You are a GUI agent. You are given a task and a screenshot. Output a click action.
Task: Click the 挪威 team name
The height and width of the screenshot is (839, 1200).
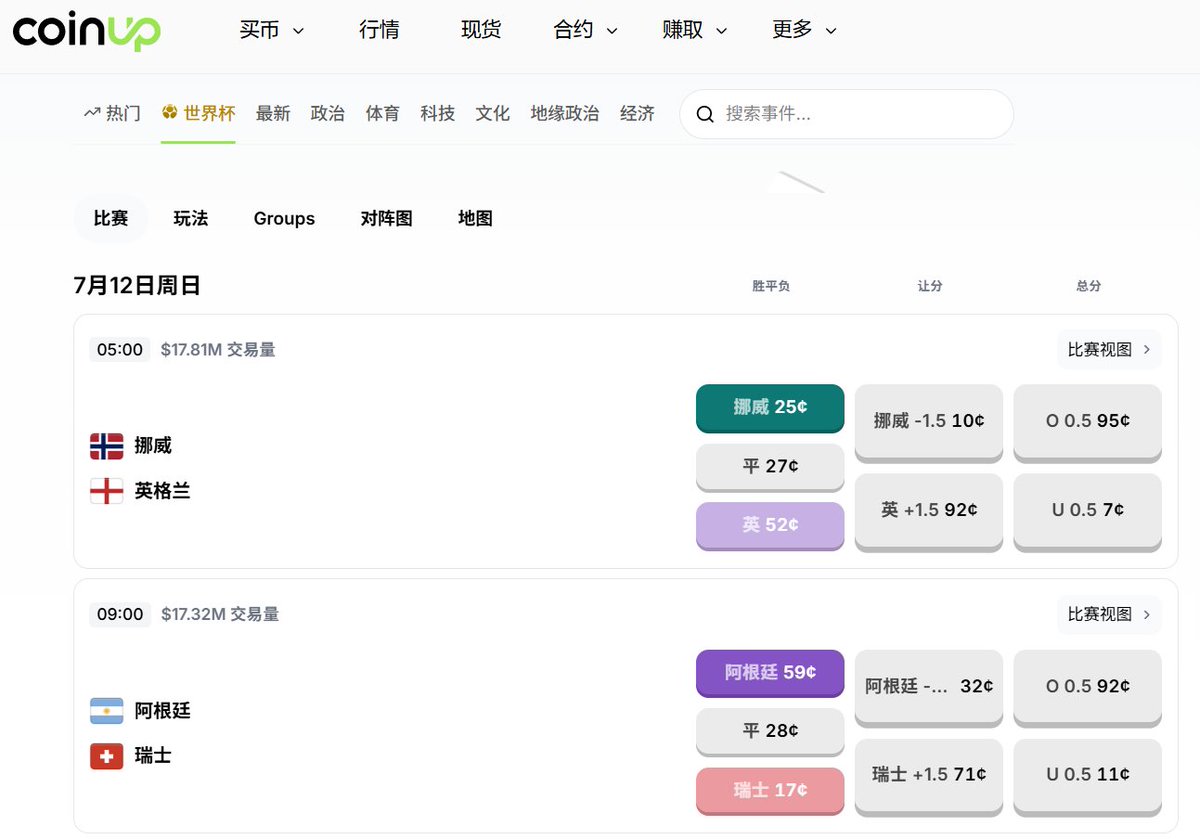tap(153, 446)
